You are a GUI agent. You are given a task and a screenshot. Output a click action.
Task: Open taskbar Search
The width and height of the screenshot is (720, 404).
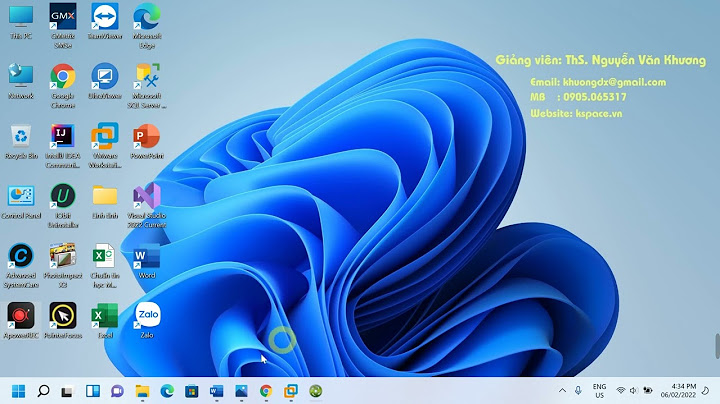43,391
